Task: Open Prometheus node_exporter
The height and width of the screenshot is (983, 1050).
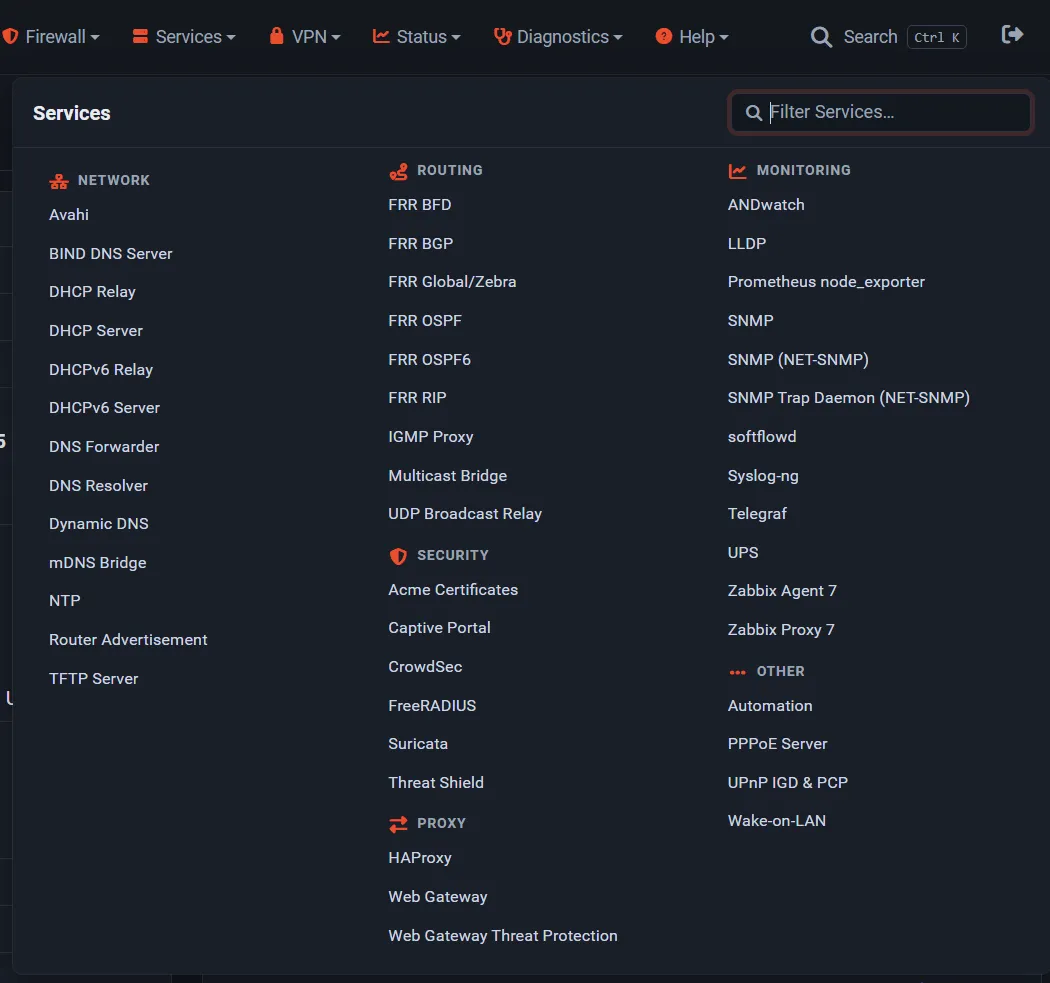Action: (x=826, y=282)
